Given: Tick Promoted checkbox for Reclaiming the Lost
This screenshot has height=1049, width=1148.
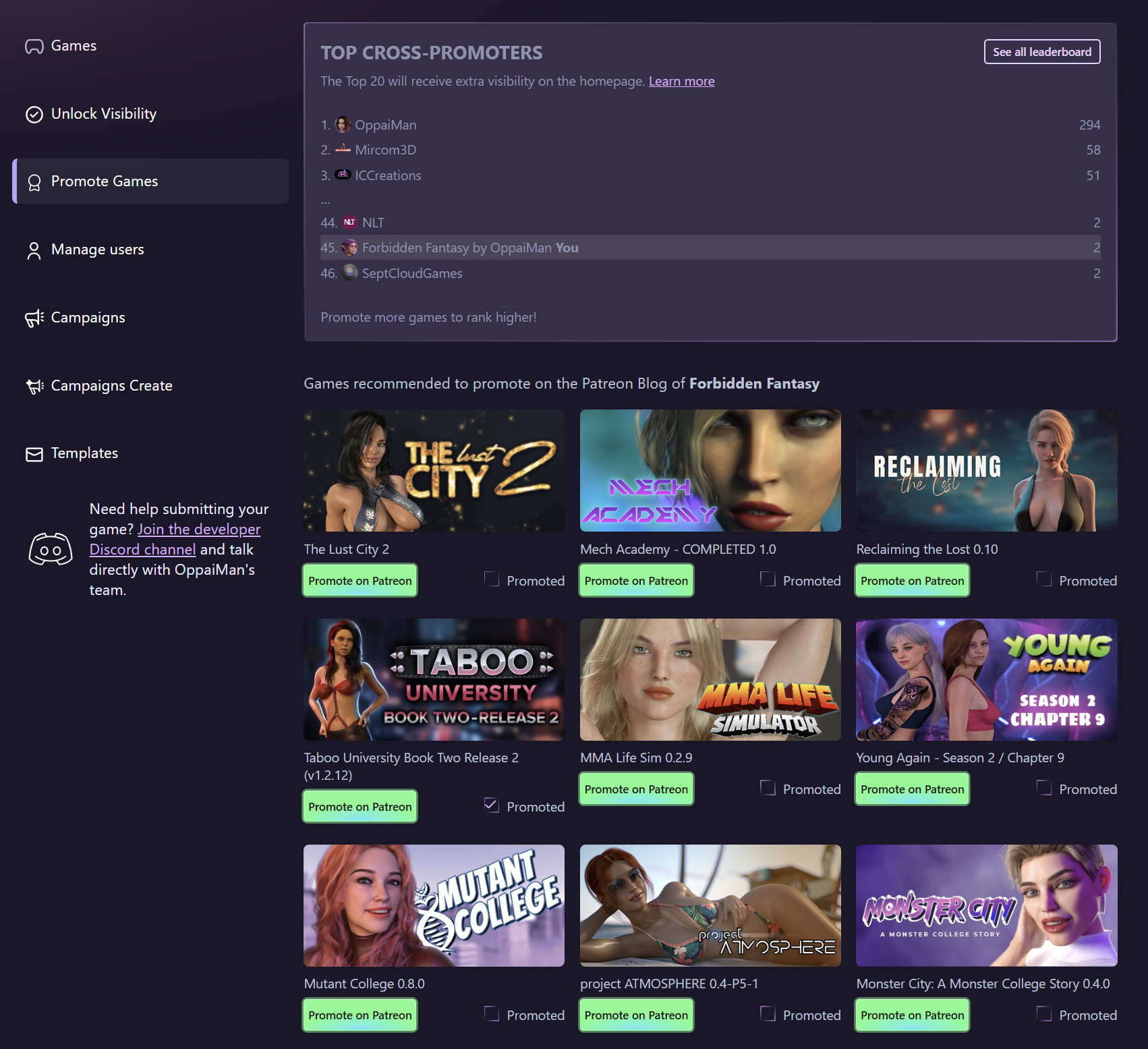Looking at the screenshot, I should click(x=1044, y=579).
